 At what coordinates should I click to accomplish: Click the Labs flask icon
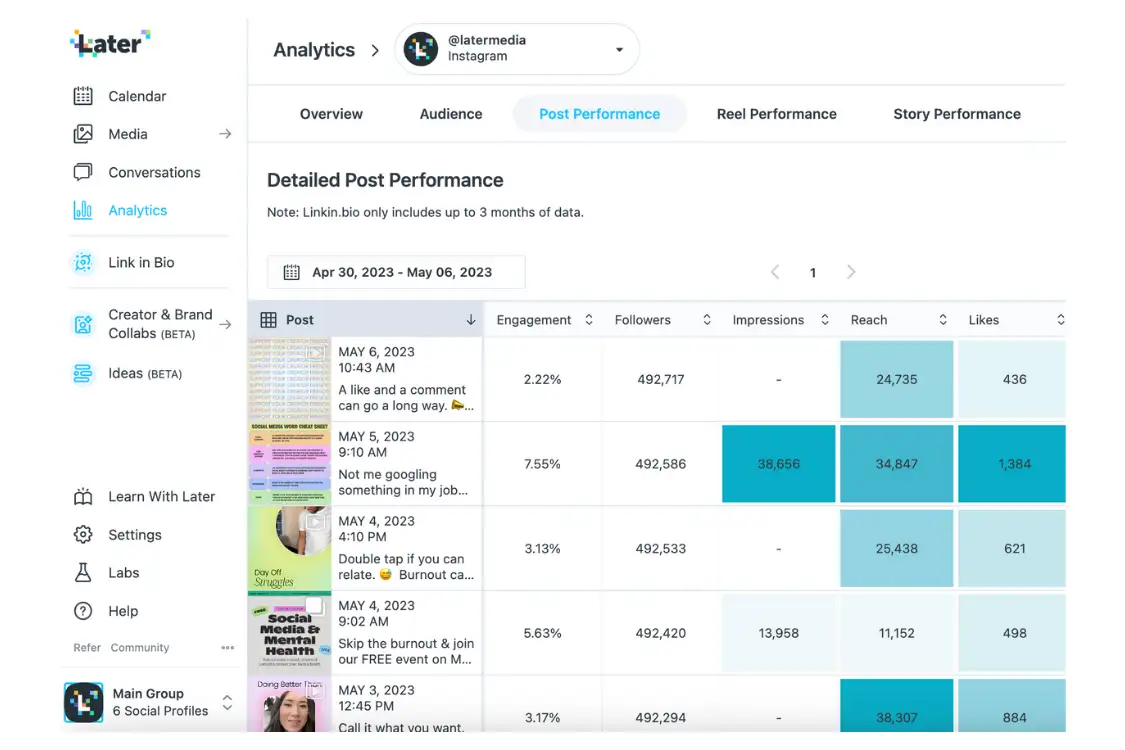tap(83, 573)
